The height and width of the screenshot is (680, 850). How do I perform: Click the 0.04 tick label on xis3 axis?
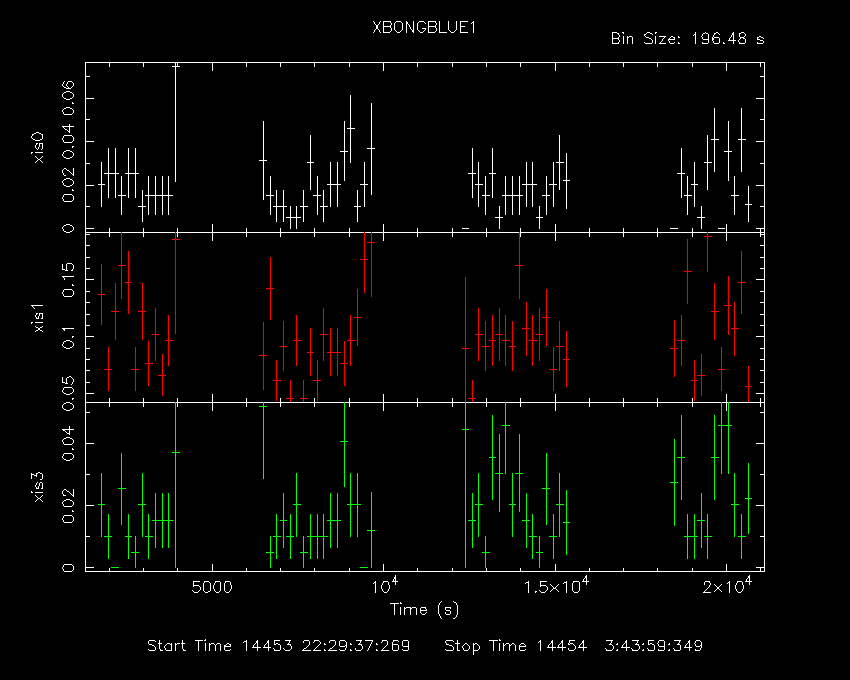point(69,443)
